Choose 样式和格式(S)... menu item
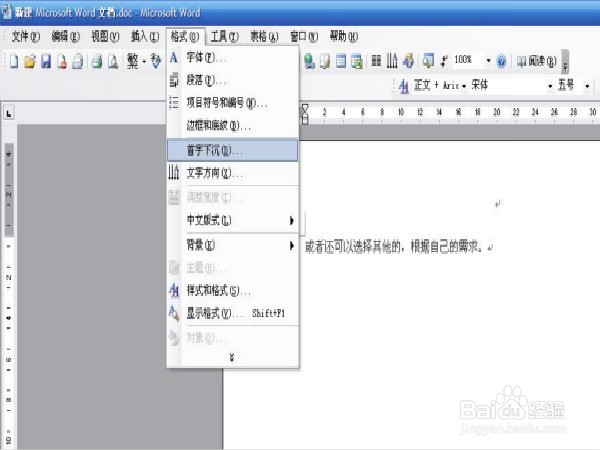The width and height of the screenshot is (600, 450). 233,291
